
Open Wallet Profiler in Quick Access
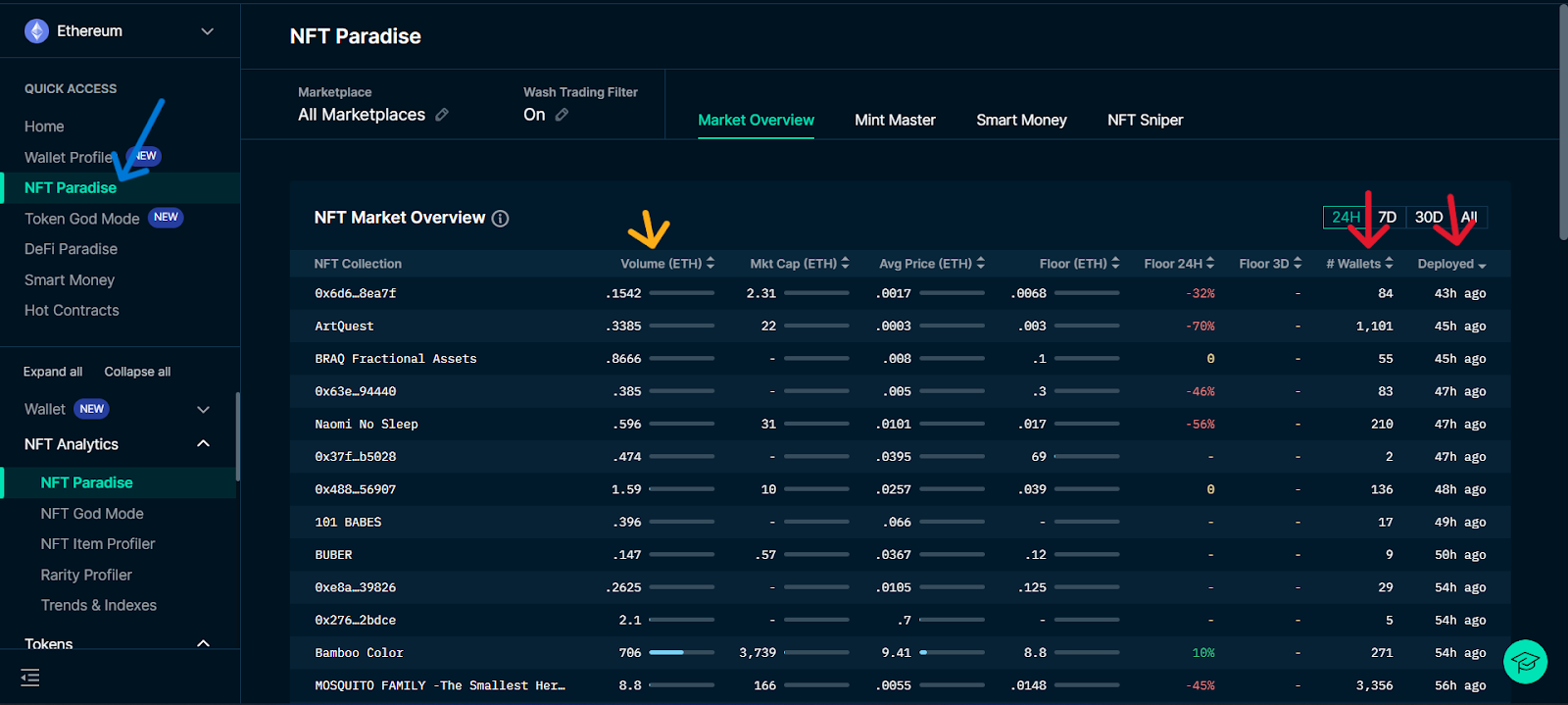69,157
